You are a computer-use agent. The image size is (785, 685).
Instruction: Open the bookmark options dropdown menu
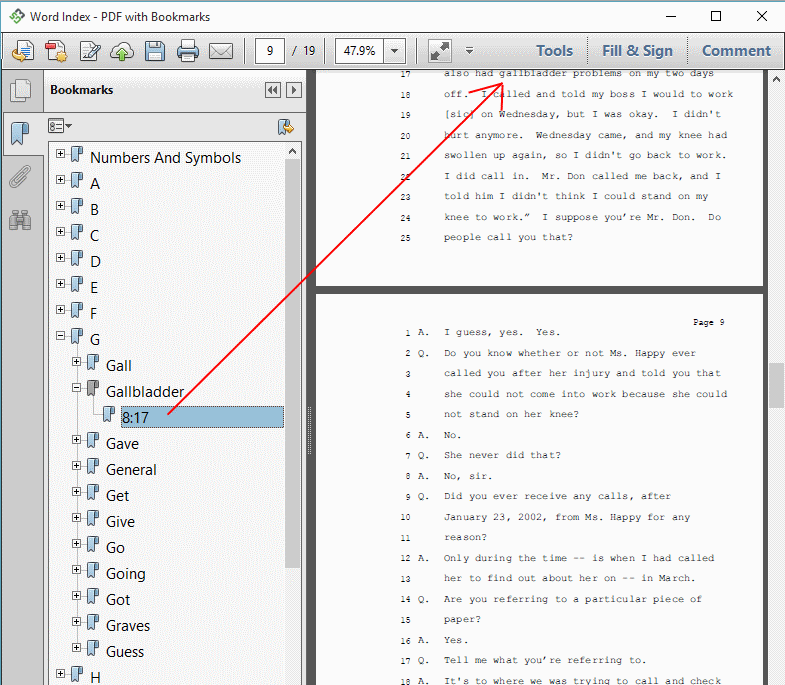pyautogui.click(x=60, y=127)
